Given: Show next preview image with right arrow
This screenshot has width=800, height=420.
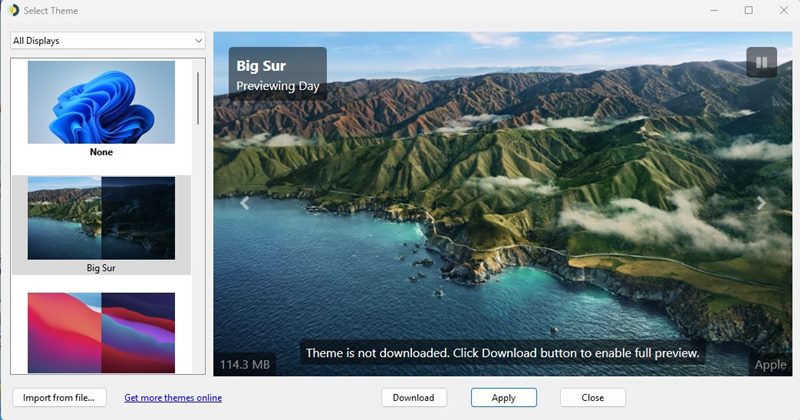Looking at the screenshot, I should [x=761, y=203].
